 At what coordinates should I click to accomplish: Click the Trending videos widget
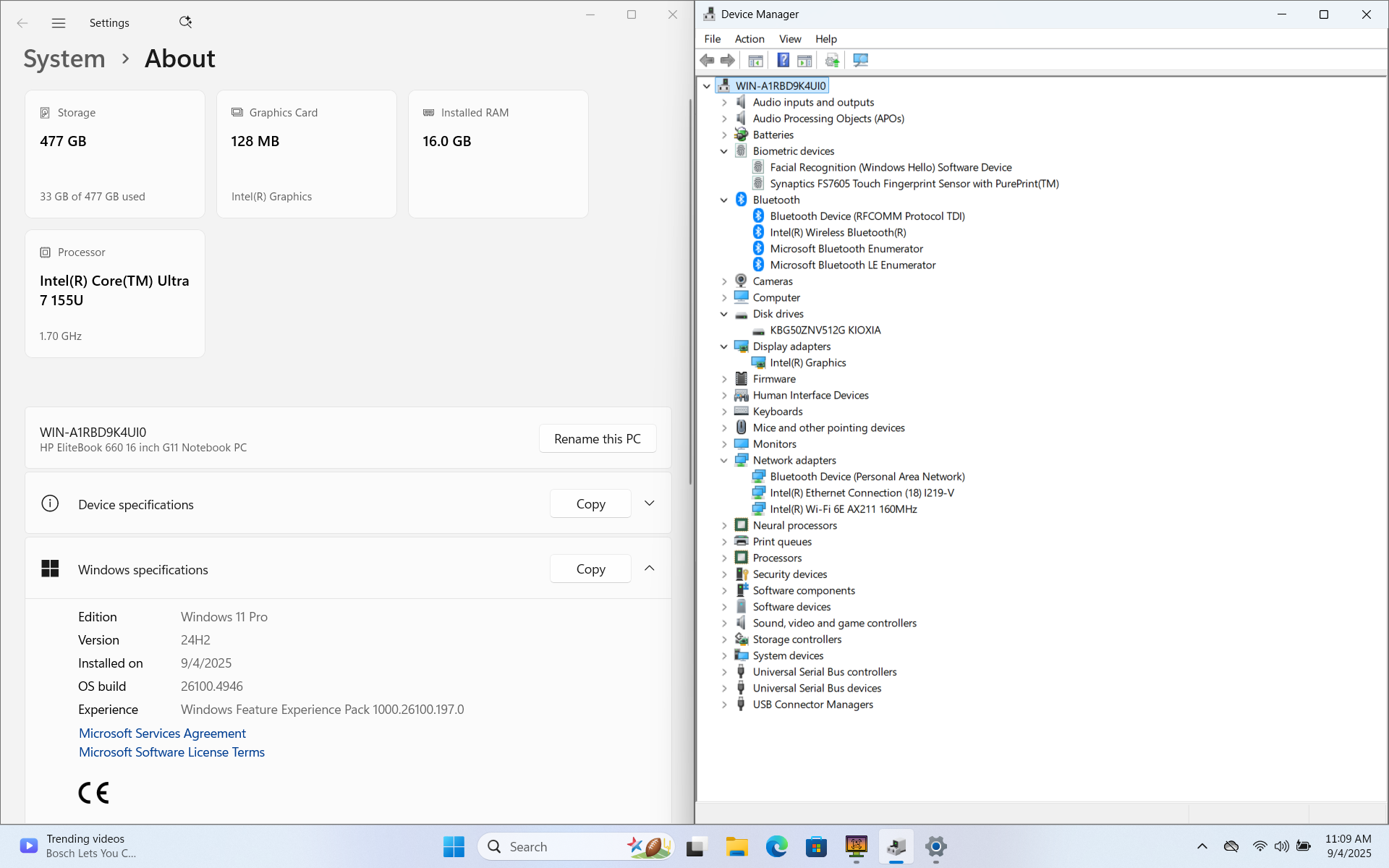point(78,846)
